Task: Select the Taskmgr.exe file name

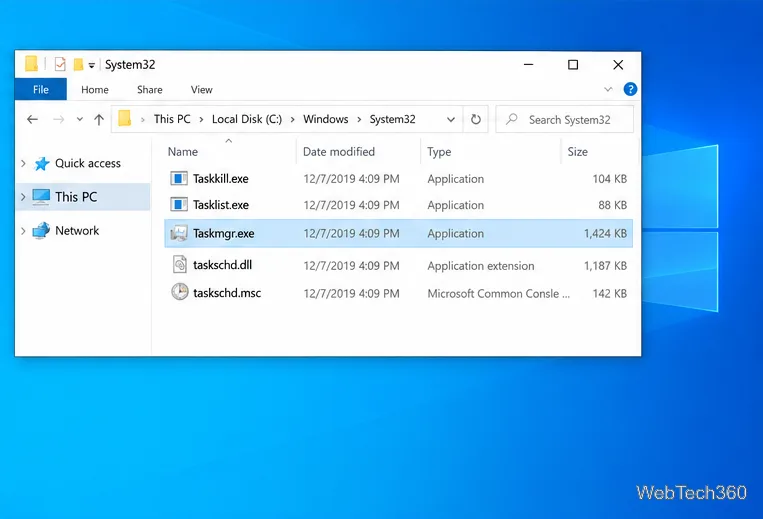Action: pos(223,233)
